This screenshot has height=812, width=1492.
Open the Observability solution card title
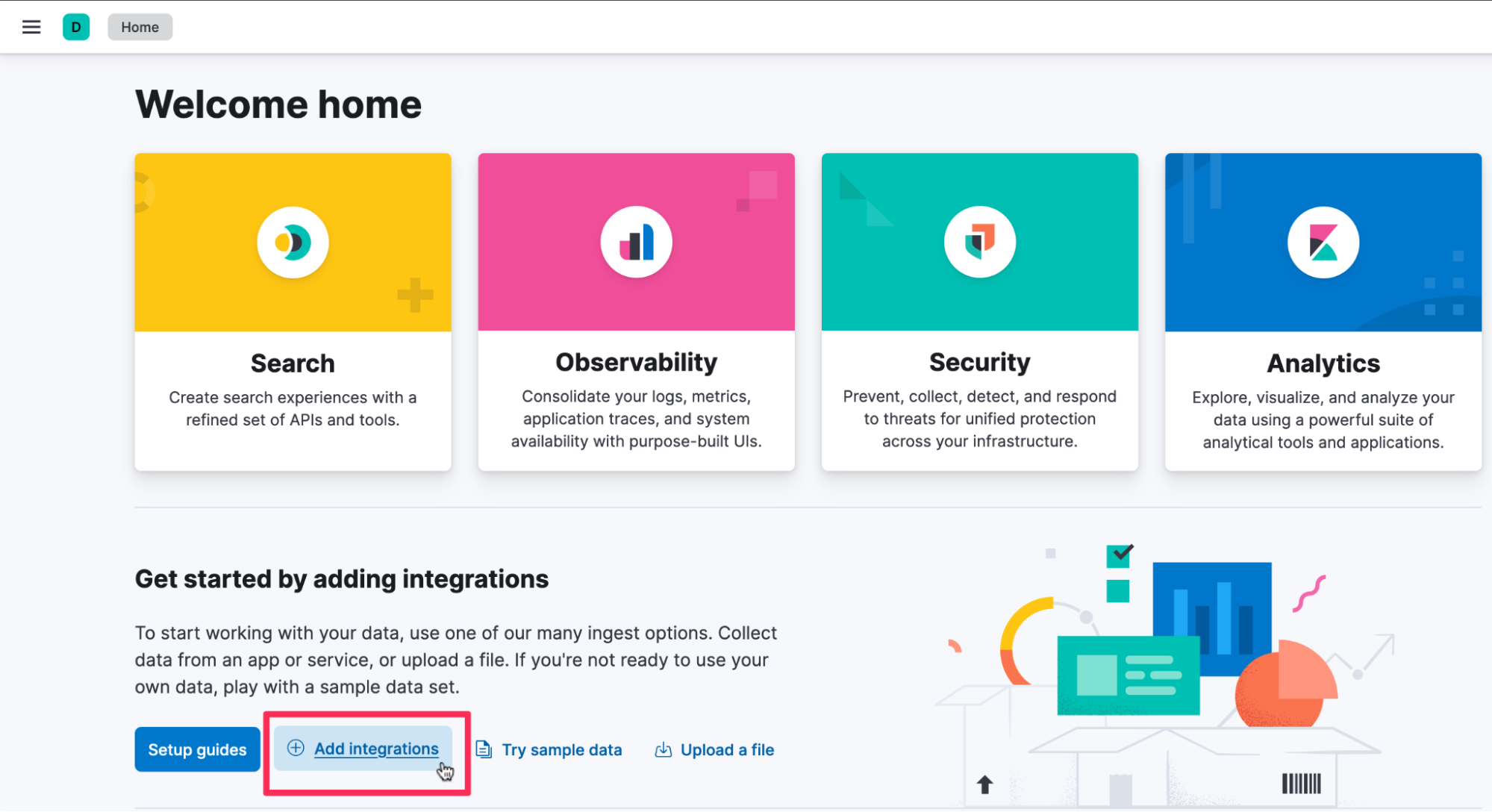(x=636, y=362)
